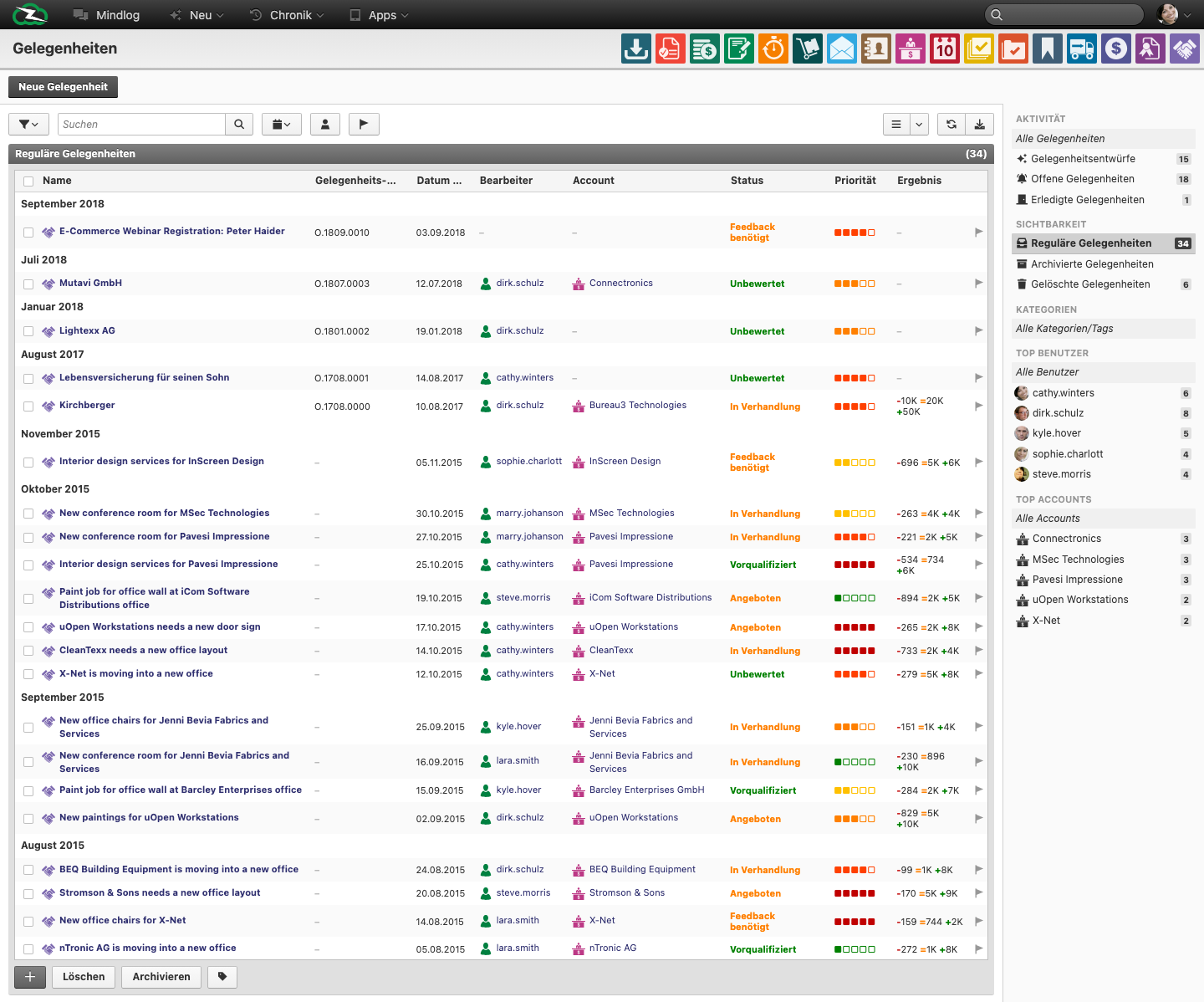Check the Lightexx AG row checkbox
Screen dimensions: 1204x1002
click(x=28, y=332)
